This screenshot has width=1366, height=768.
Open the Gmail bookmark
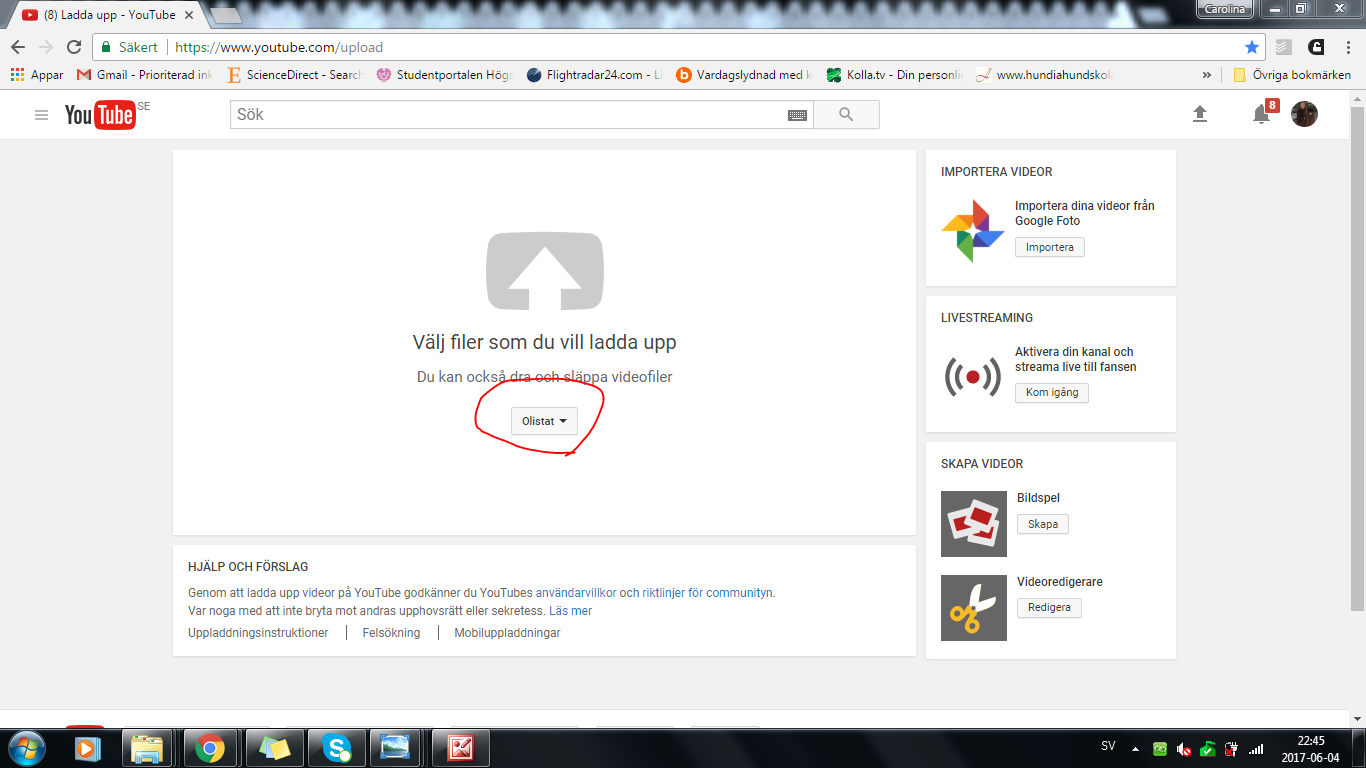point(145,75)
